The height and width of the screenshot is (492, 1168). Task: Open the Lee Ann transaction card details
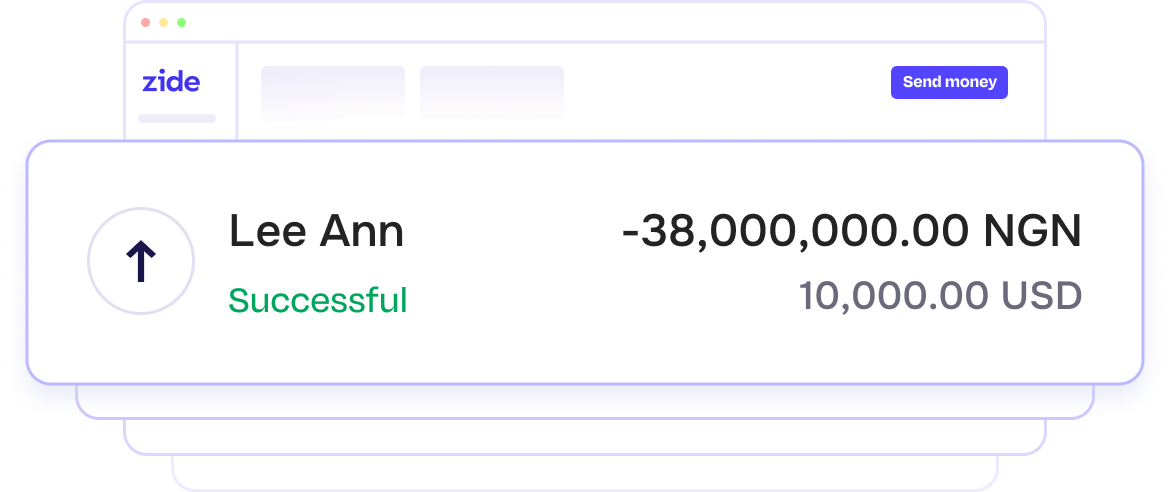click(585, 262)
